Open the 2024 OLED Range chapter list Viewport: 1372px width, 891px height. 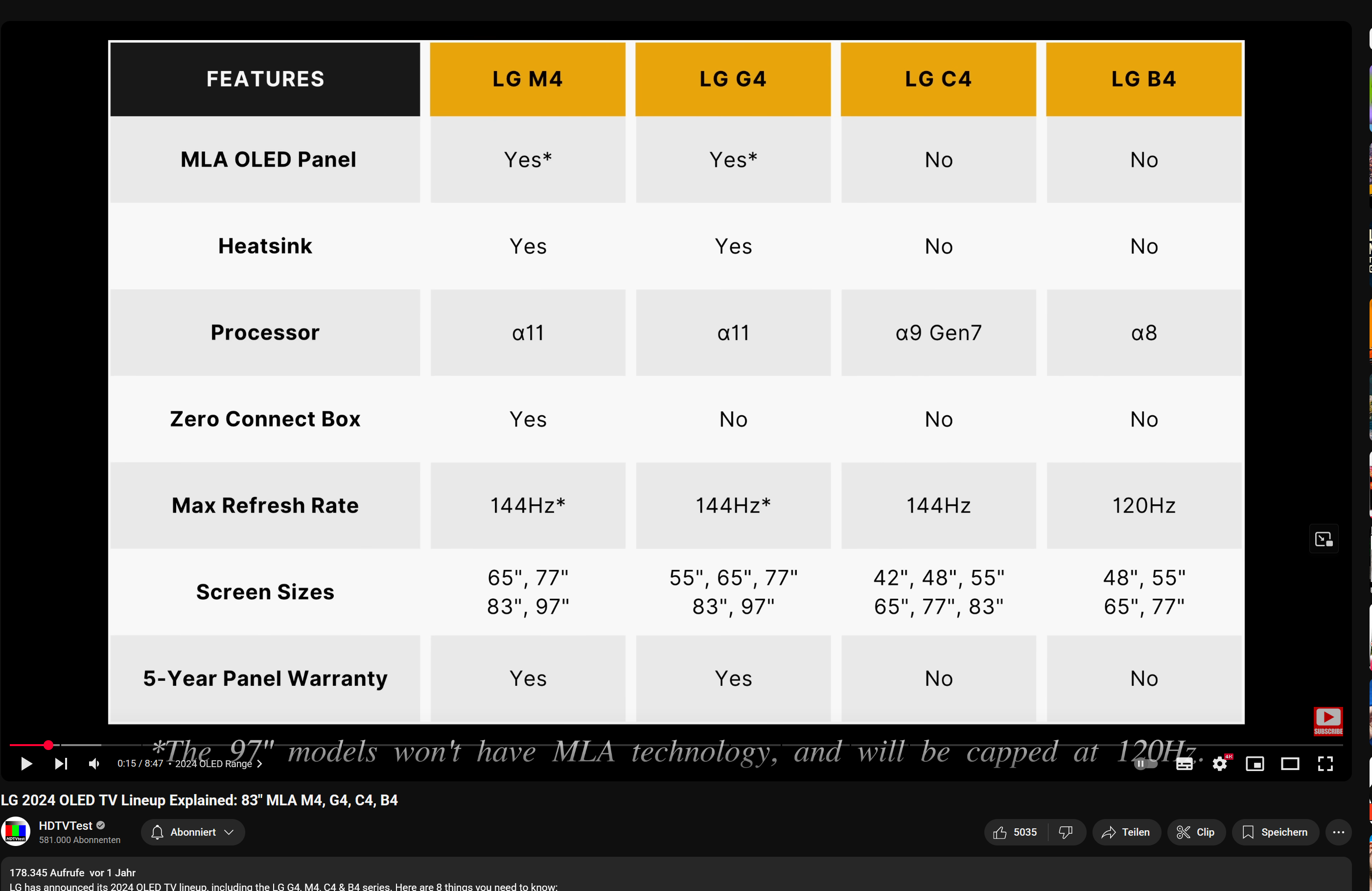pyautogui.click(x=218, y=764)
